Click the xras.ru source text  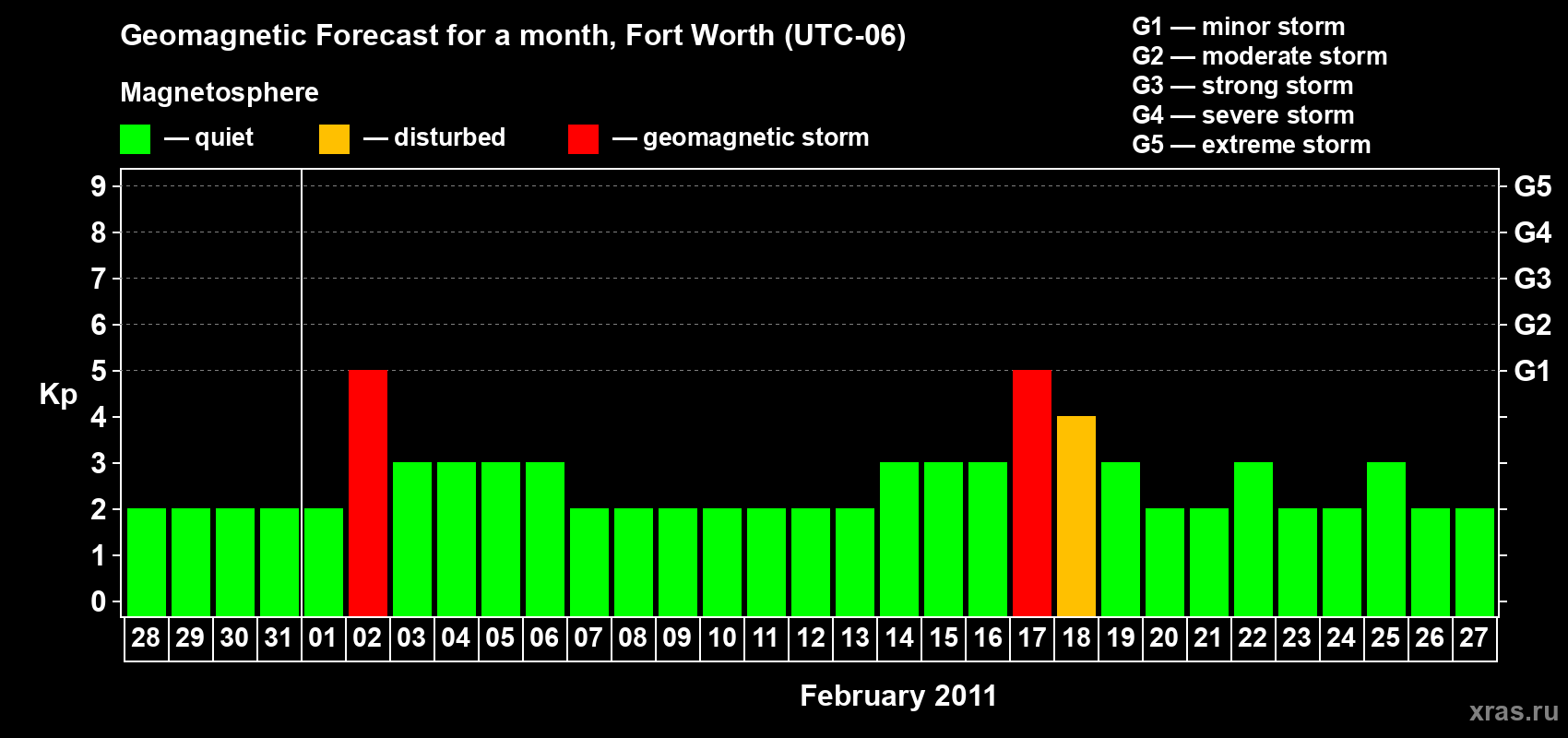(x=1514, y=711)
